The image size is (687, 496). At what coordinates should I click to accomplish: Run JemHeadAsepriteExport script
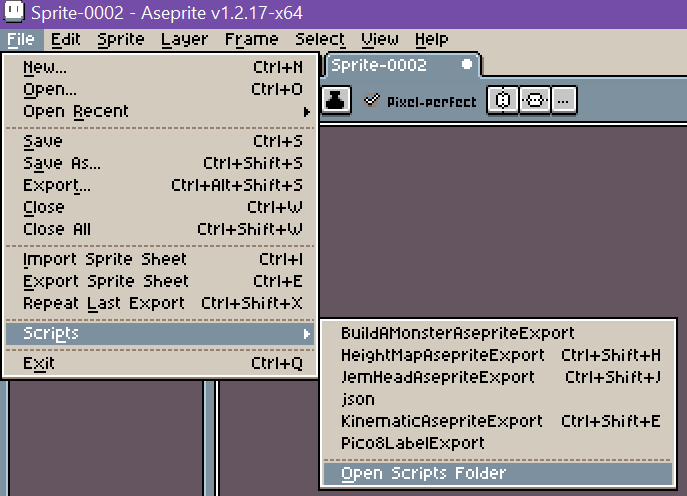[x=498, y=377]
